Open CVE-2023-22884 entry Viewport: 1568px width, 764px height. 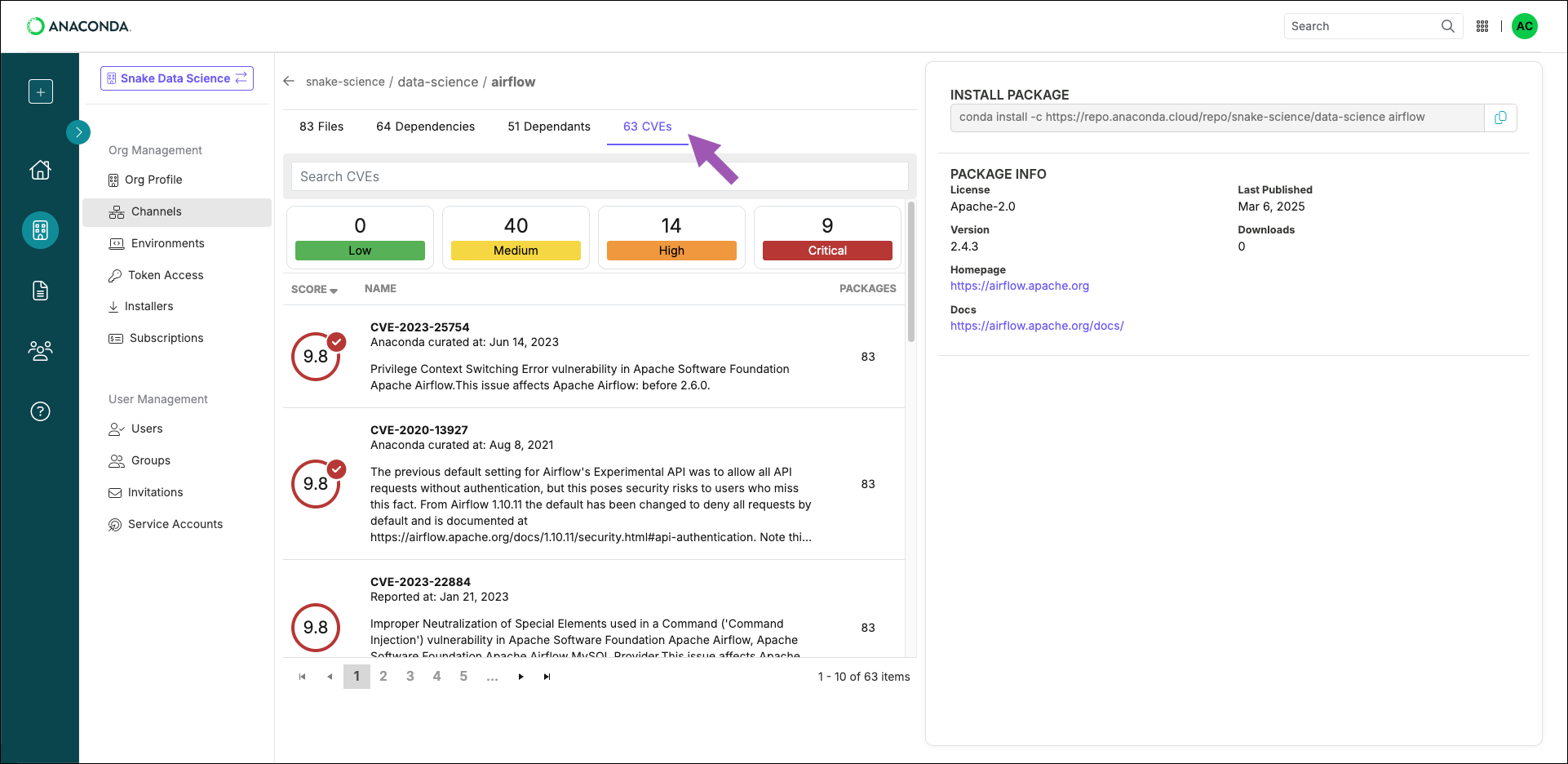pos(420,581)
